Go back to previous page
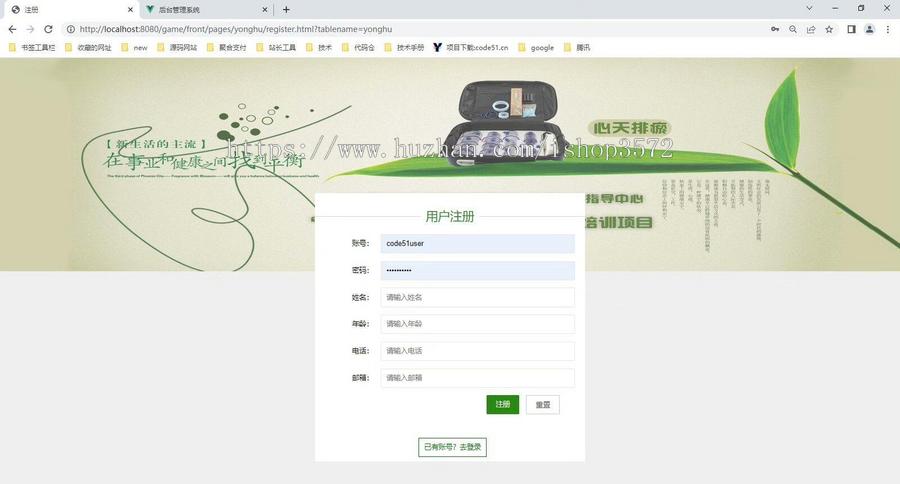Viewport: 900px width, 484px height. tap(13, 29)
